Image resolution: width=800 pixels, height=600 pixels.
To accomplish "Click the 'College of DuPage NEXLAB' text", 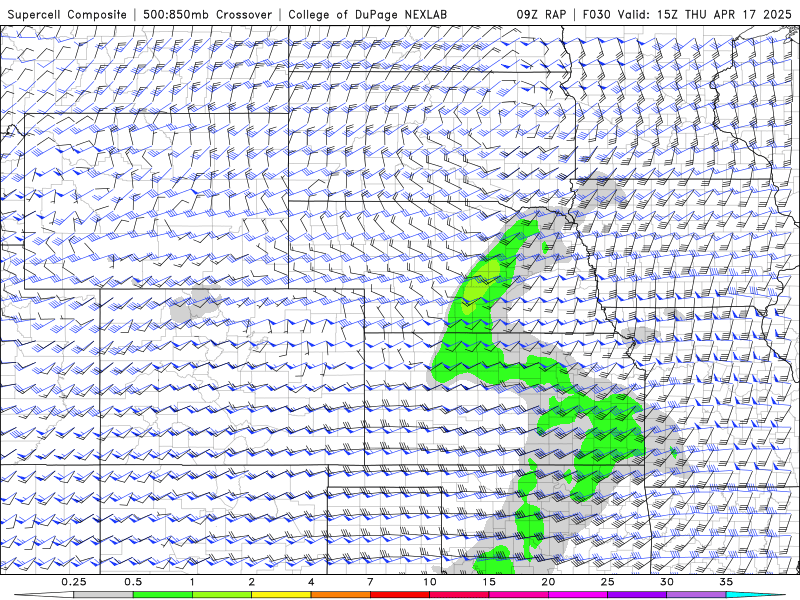I will coord(367,14).
